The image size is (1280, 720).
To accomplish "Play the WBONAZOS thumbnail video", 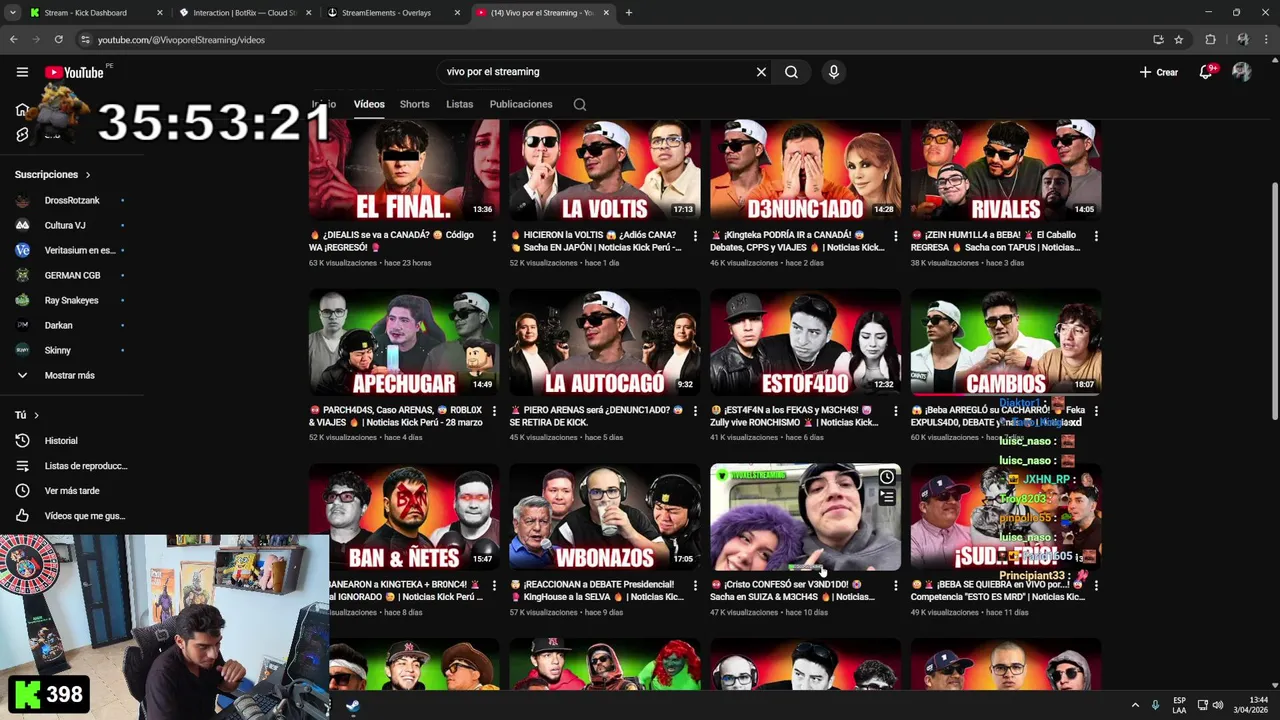I will (x=605, y=517).
